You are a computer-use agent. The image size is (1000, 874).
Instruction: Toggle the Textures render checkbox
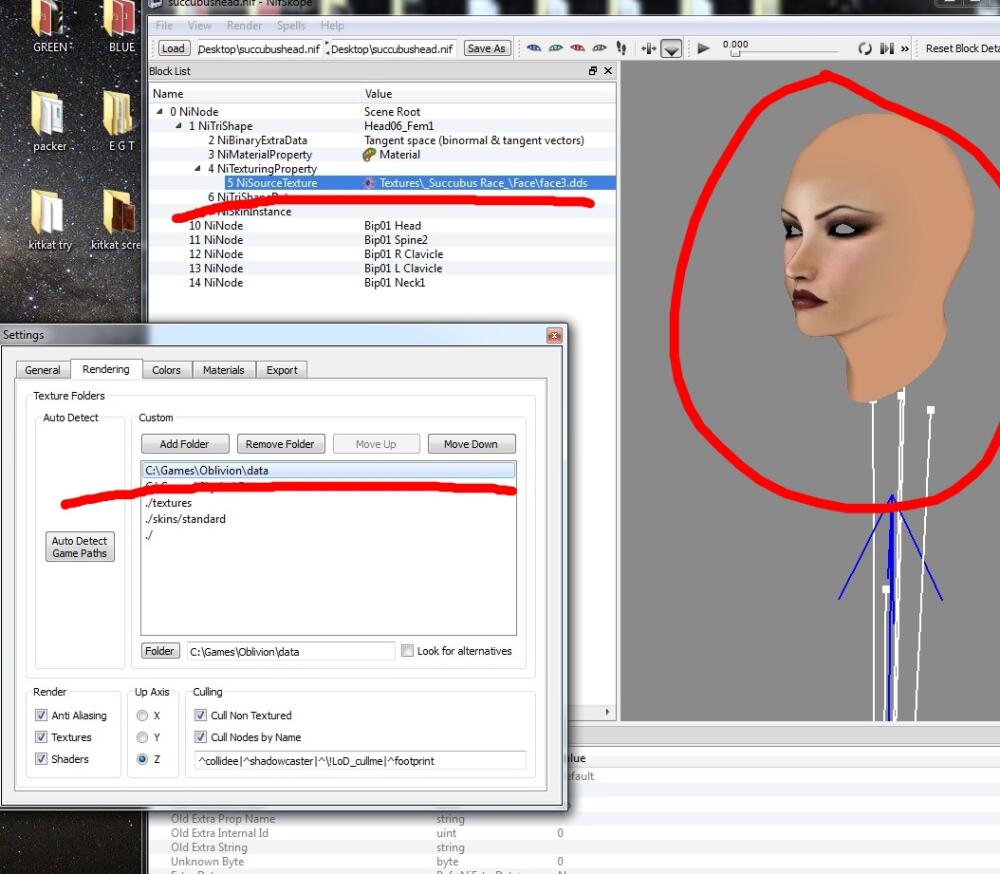(x=41, y=737)
